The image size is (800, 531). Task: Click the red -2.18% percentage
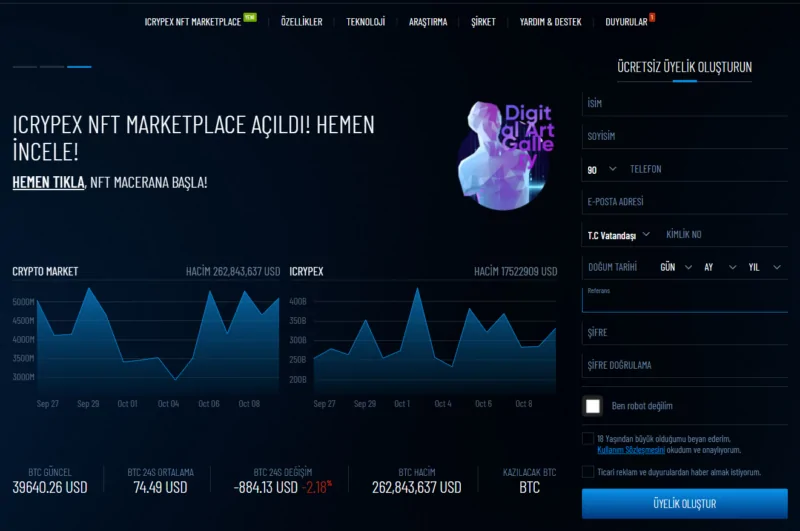317,487
